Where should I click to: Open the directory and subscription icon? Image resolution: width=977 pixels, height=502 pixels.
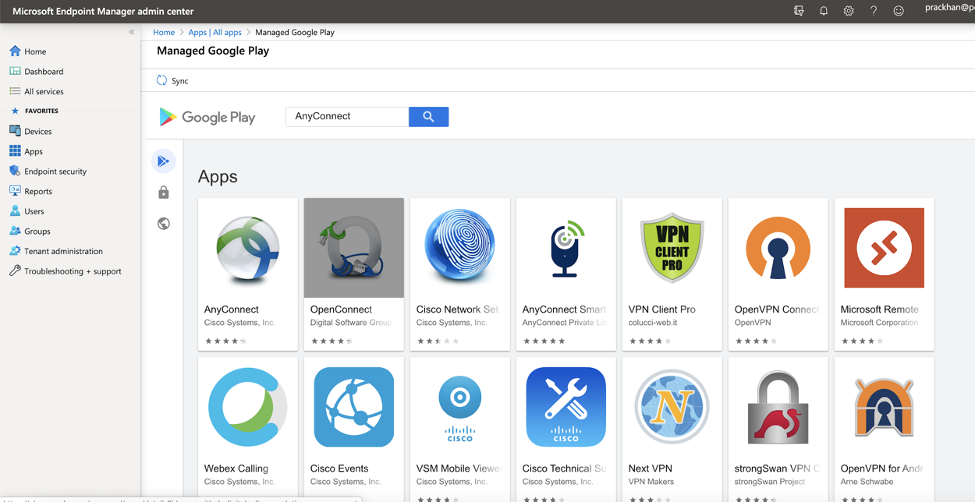[x=799, y=11]
